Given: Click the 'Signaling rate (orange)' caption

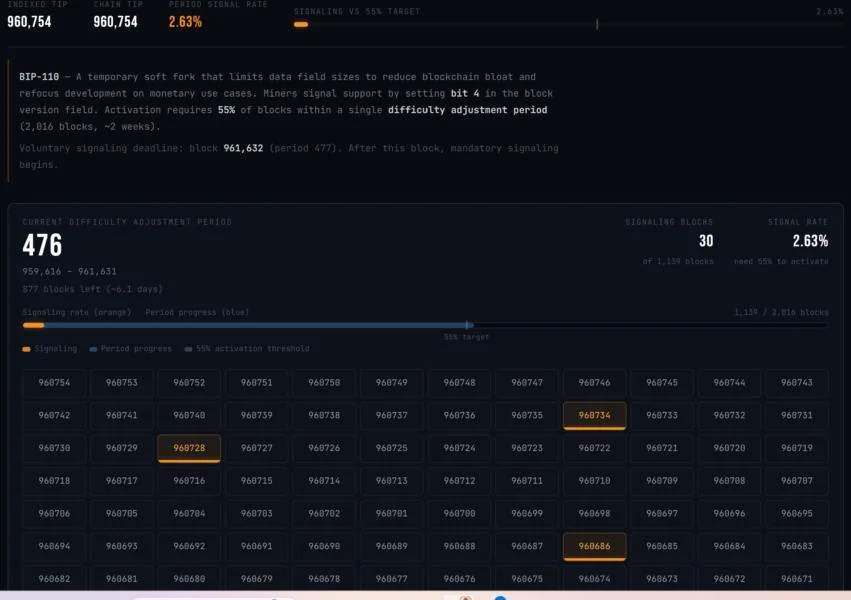Looking at the screenshot, I should click(77, 312).
